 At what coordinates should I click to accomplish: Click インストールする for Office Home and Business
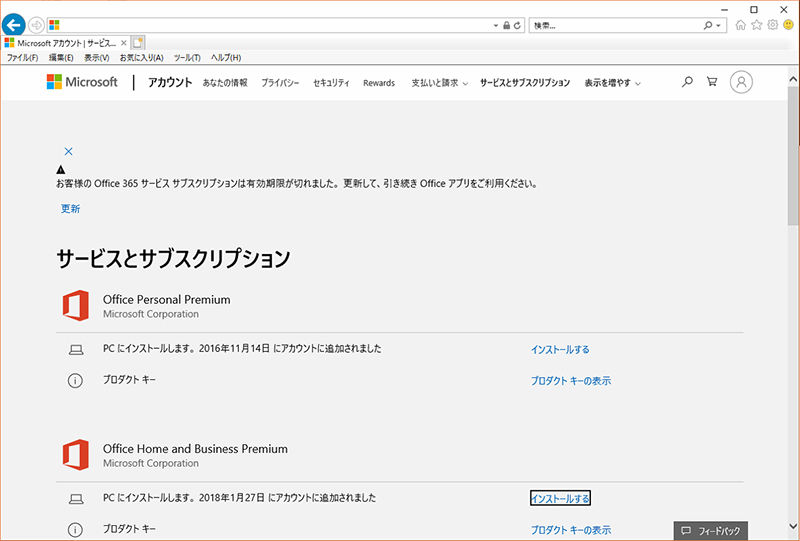point(560,499)
